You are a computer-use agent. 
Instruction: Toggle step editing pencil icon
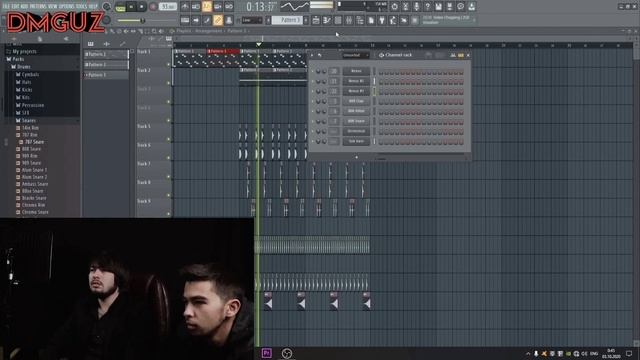click(207, 20)
